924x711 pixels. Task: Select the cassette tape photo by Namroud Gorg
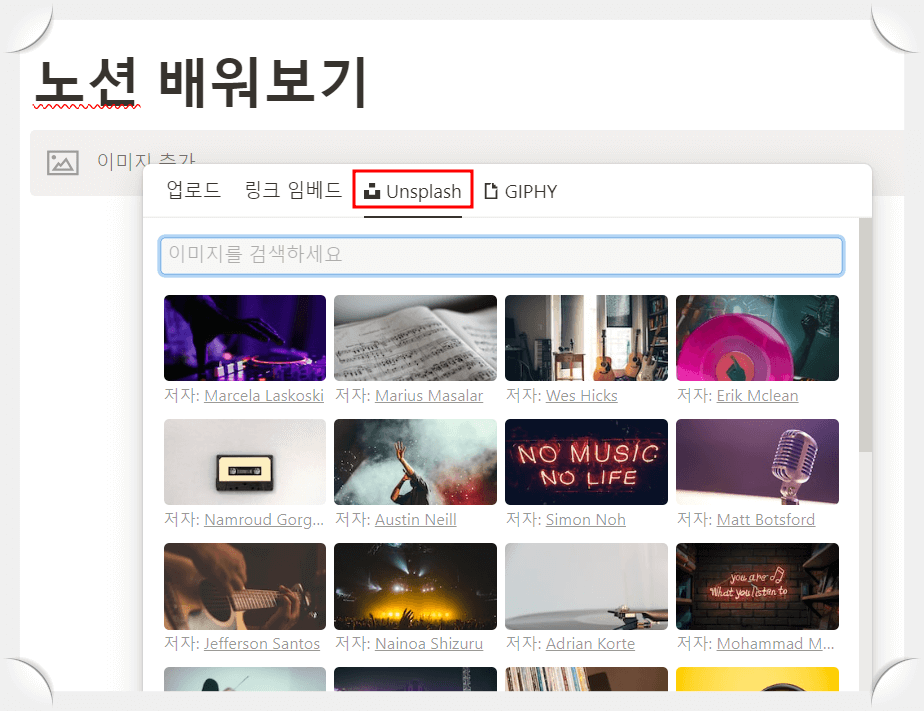click(244, 462)
